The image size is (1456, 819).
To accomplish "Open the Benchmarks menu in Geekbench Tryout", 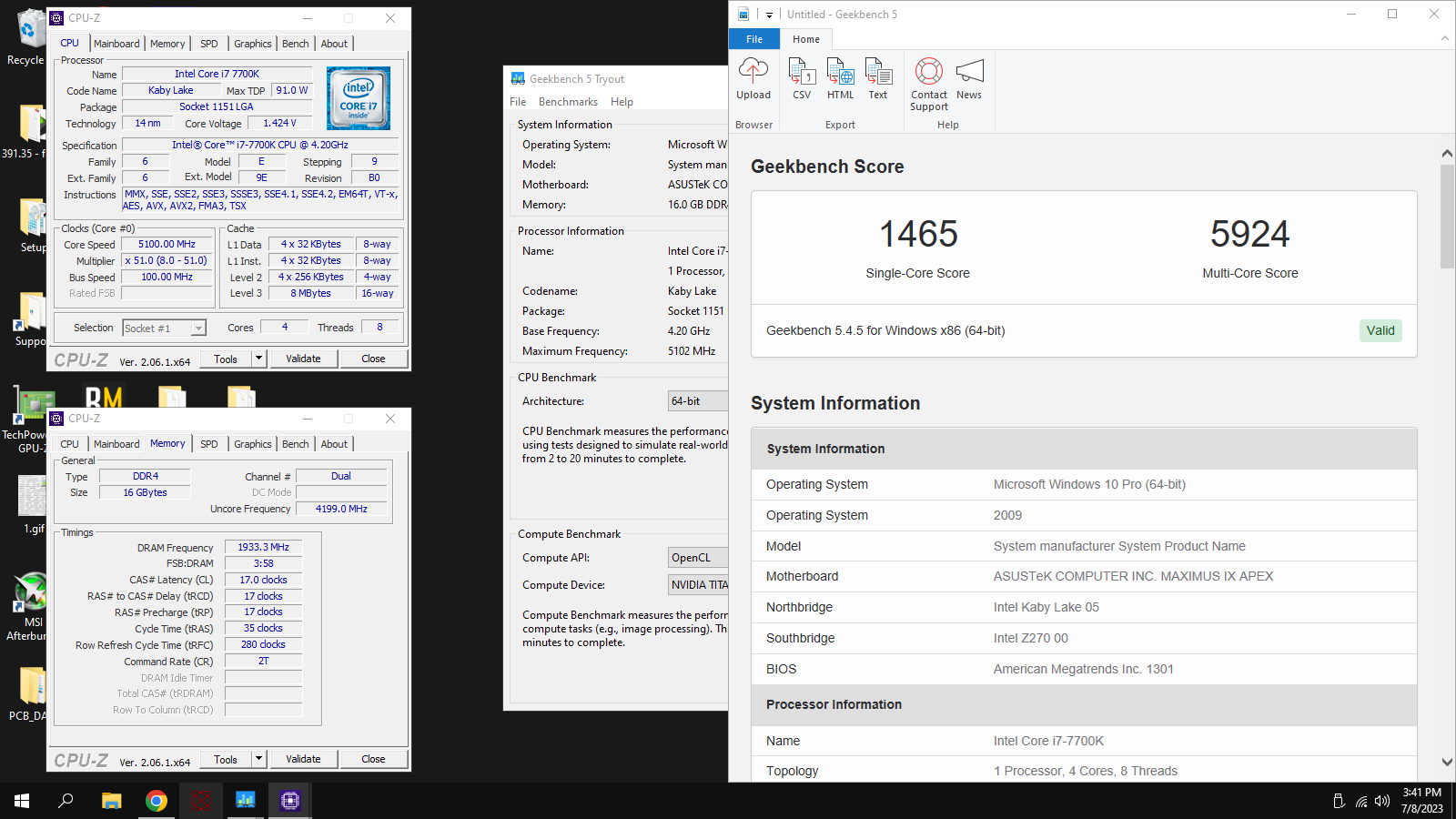I will 568,102.
